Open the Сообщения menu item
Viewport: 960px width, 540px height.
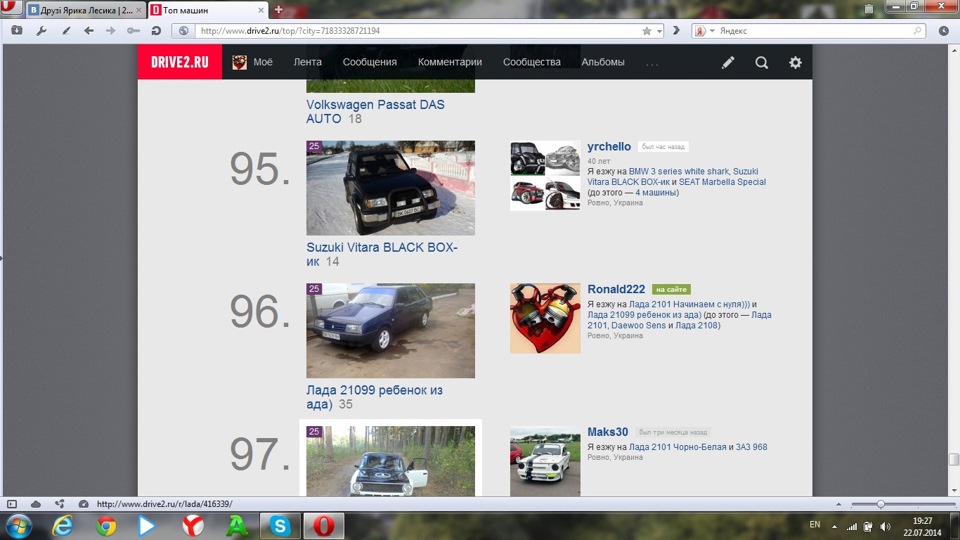coord(370,62)
